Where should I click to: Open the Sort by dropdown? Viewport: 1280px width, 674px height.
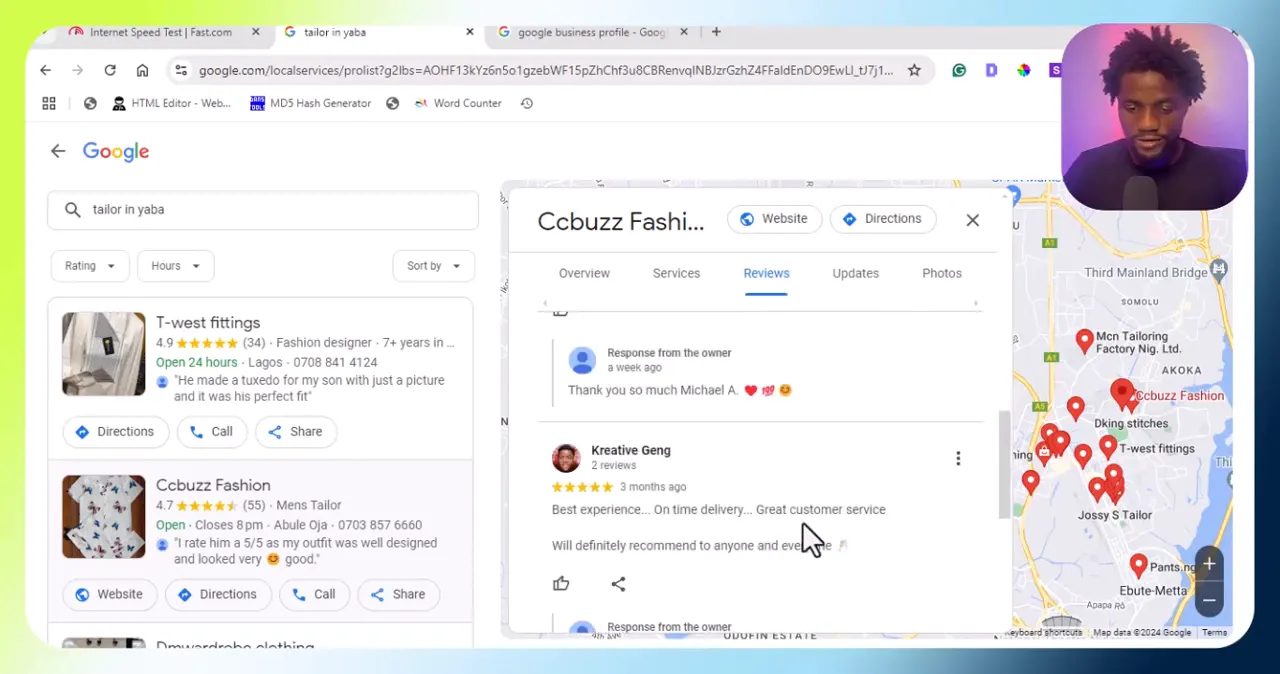[x=433, y=266]
